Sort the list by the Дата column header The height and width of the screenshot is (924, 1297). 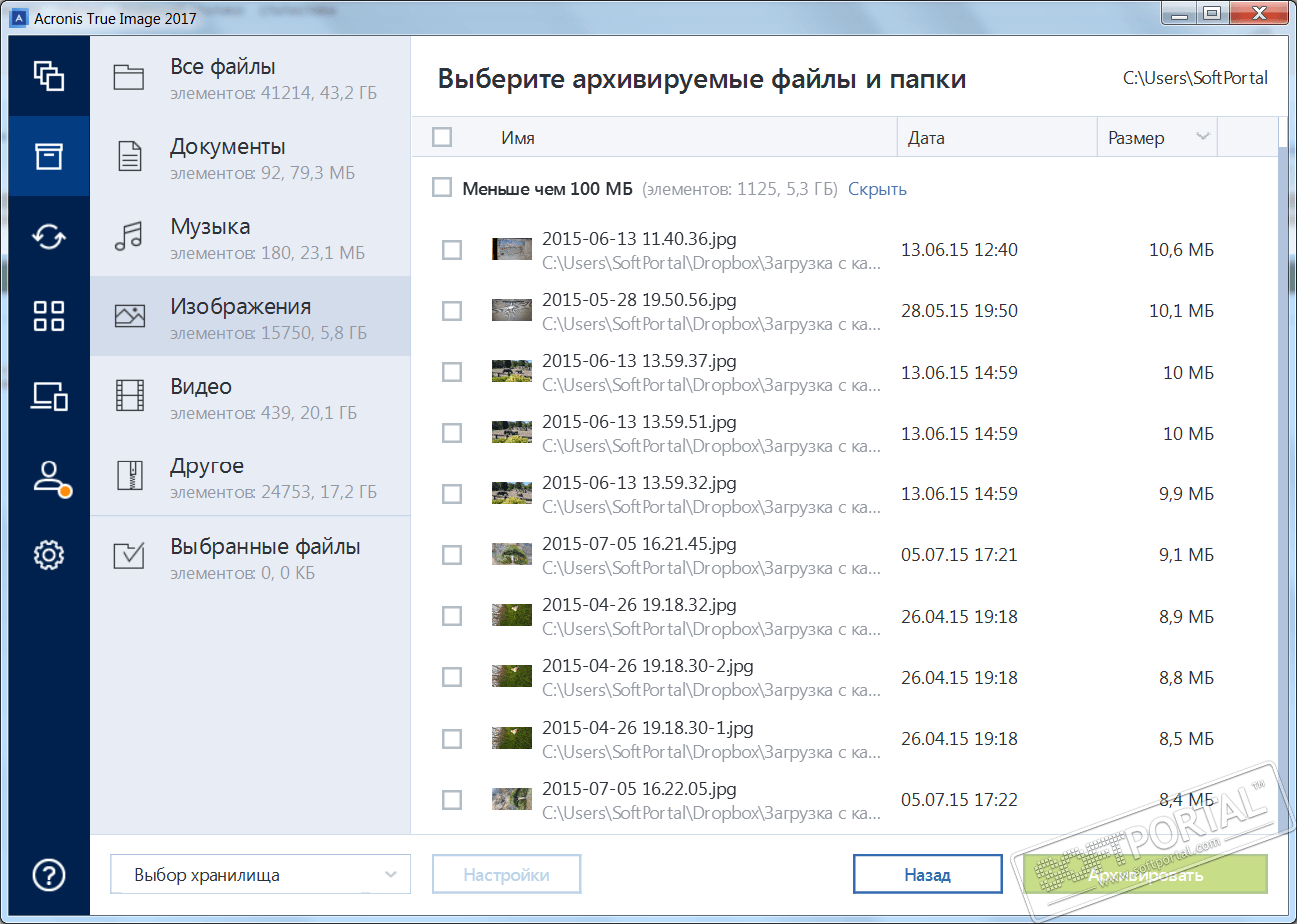pyautogui.click(x=926, y=138)
